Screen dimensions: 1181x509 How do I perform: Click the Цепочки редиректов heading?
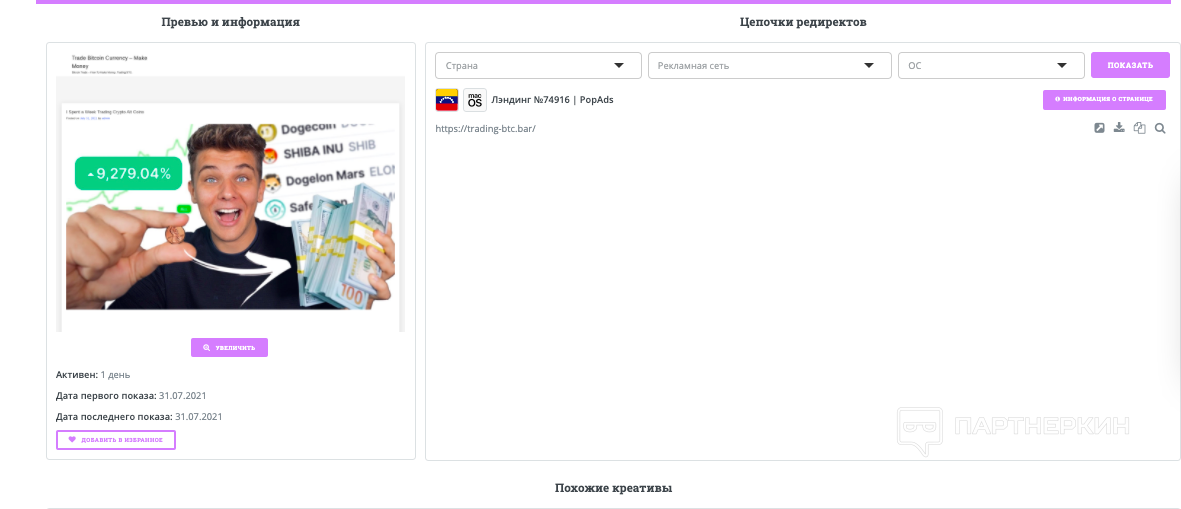tap(803, 23)
